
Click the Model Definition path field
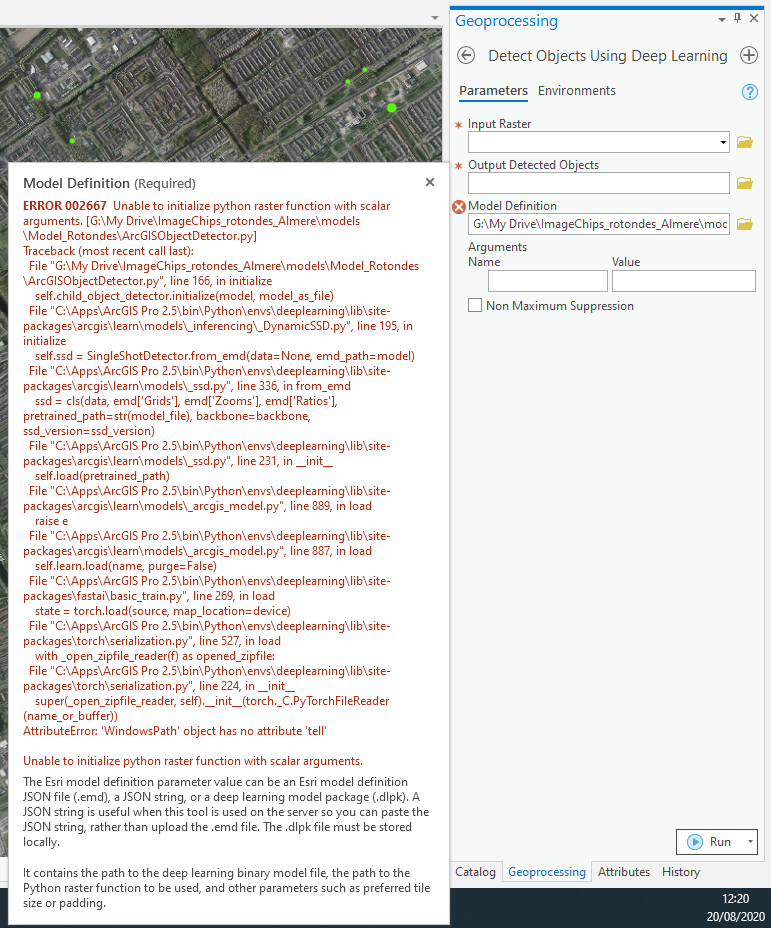tap(599, 224)
